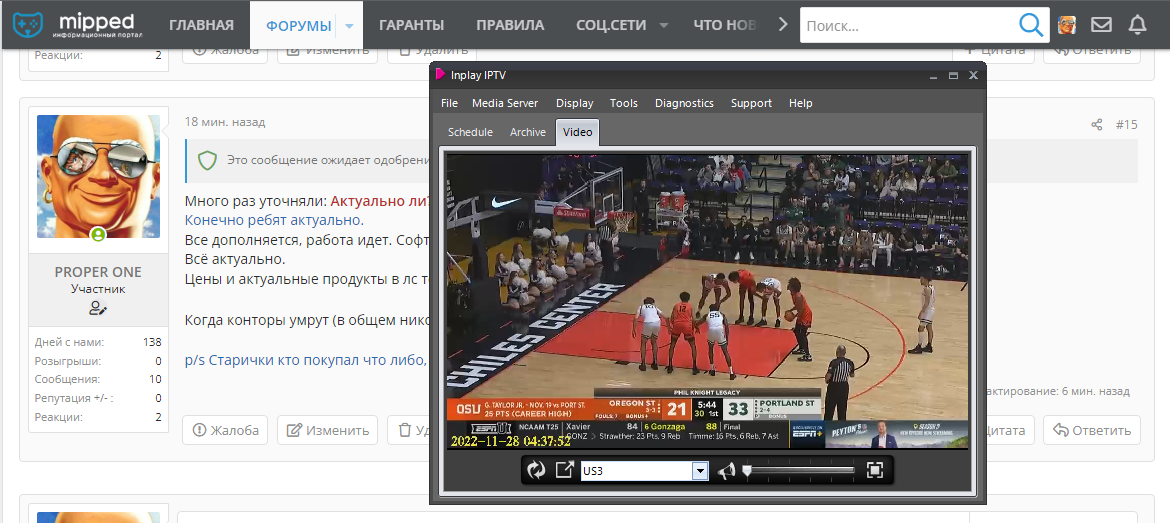Click the volume slider handle

pos(745,470)
